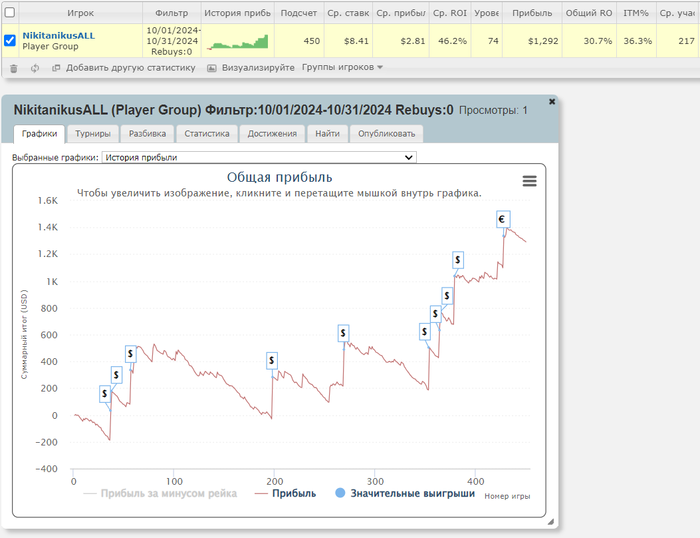Sort by the Фильтр column header
700x538 pixels.
(172, 13)
